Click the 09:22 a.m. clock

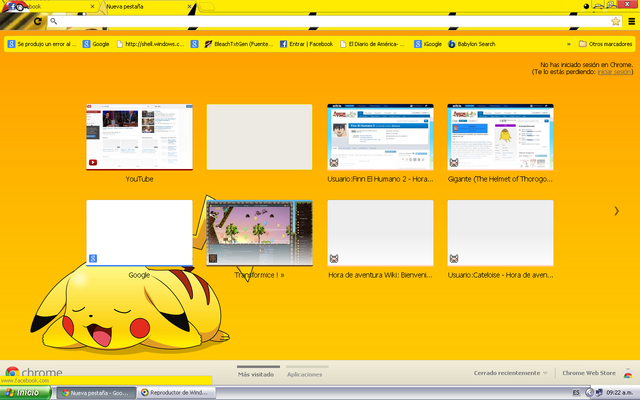[620, 393]
